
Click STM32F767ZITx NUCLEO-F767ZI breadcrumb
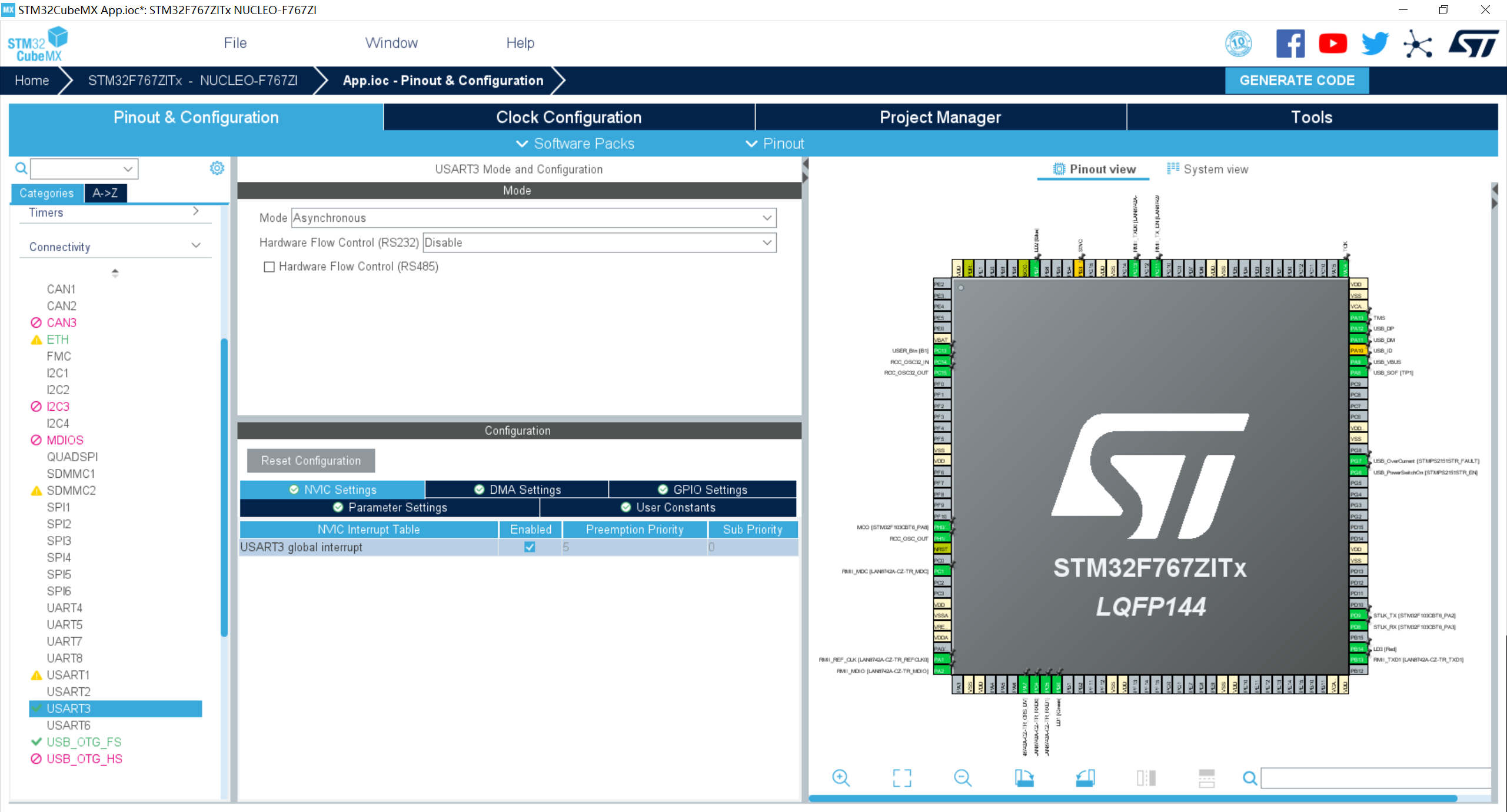[x=192, y=81]
